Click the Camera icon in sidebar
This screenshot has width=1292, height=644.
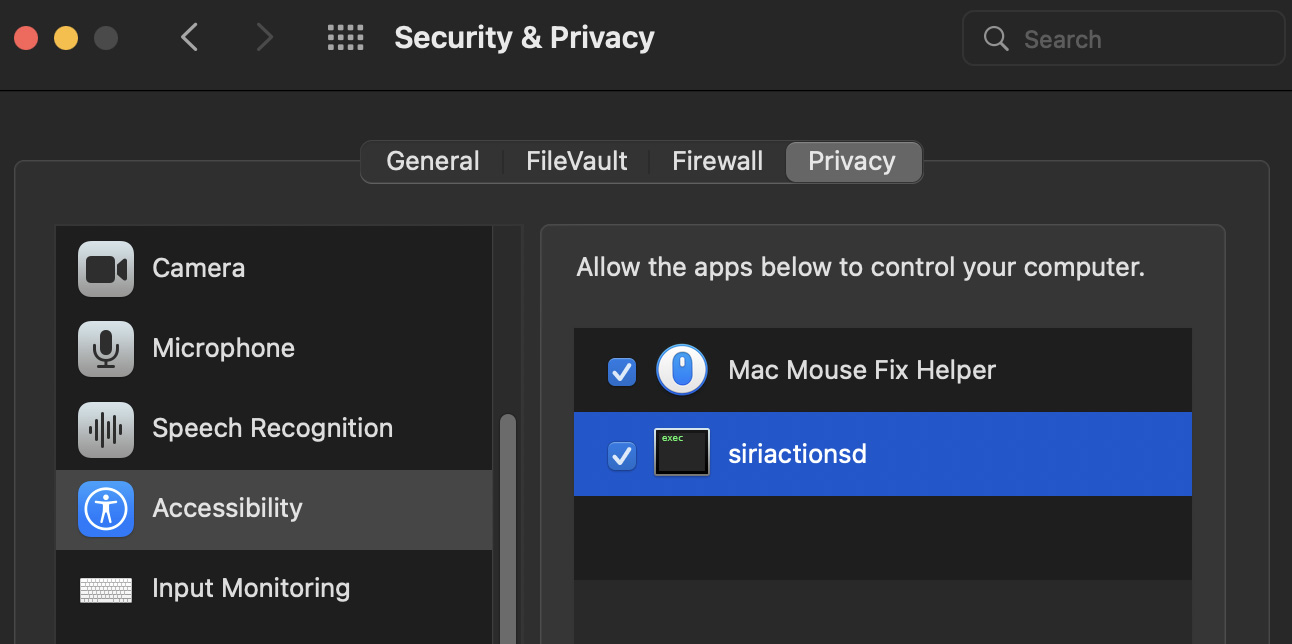[x=106, y=269]
